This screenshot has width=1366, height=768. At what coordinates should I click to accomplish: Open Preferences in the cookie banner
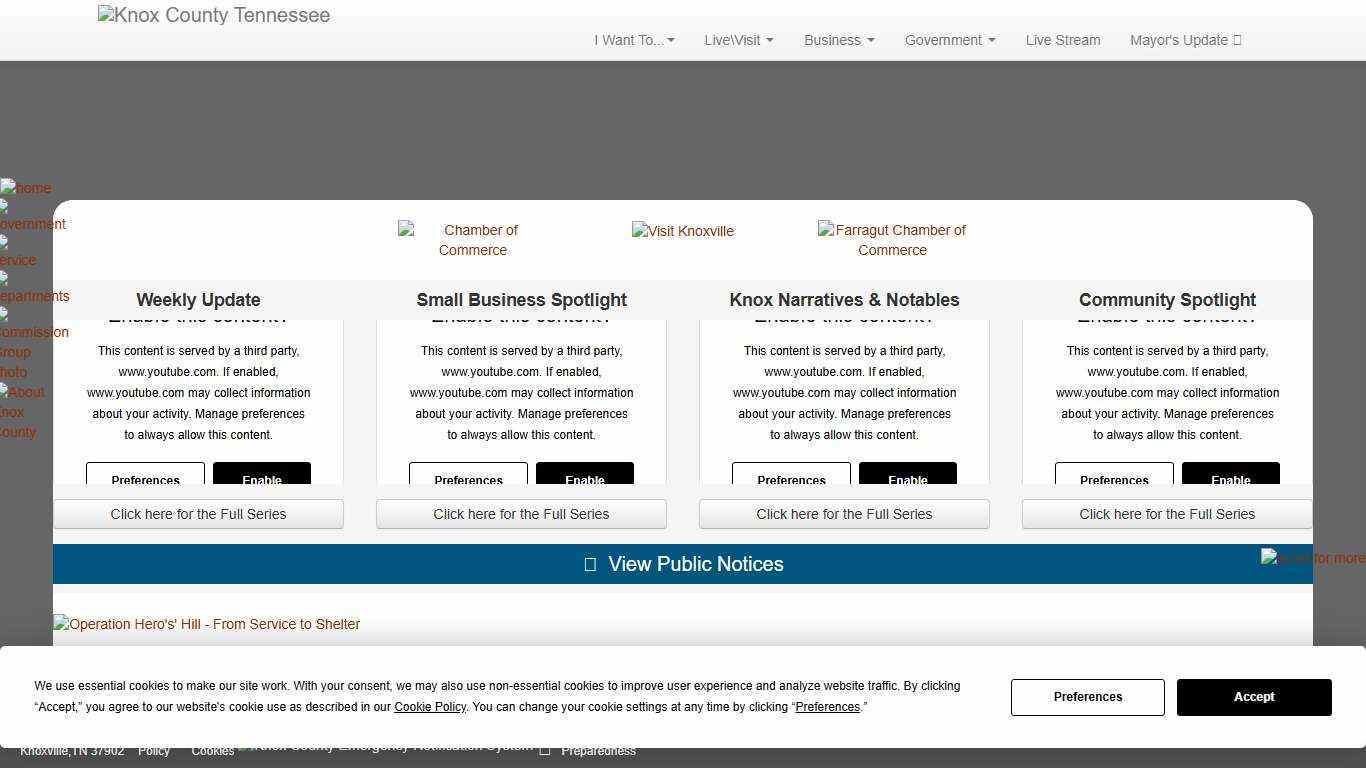click(1087, 697)
